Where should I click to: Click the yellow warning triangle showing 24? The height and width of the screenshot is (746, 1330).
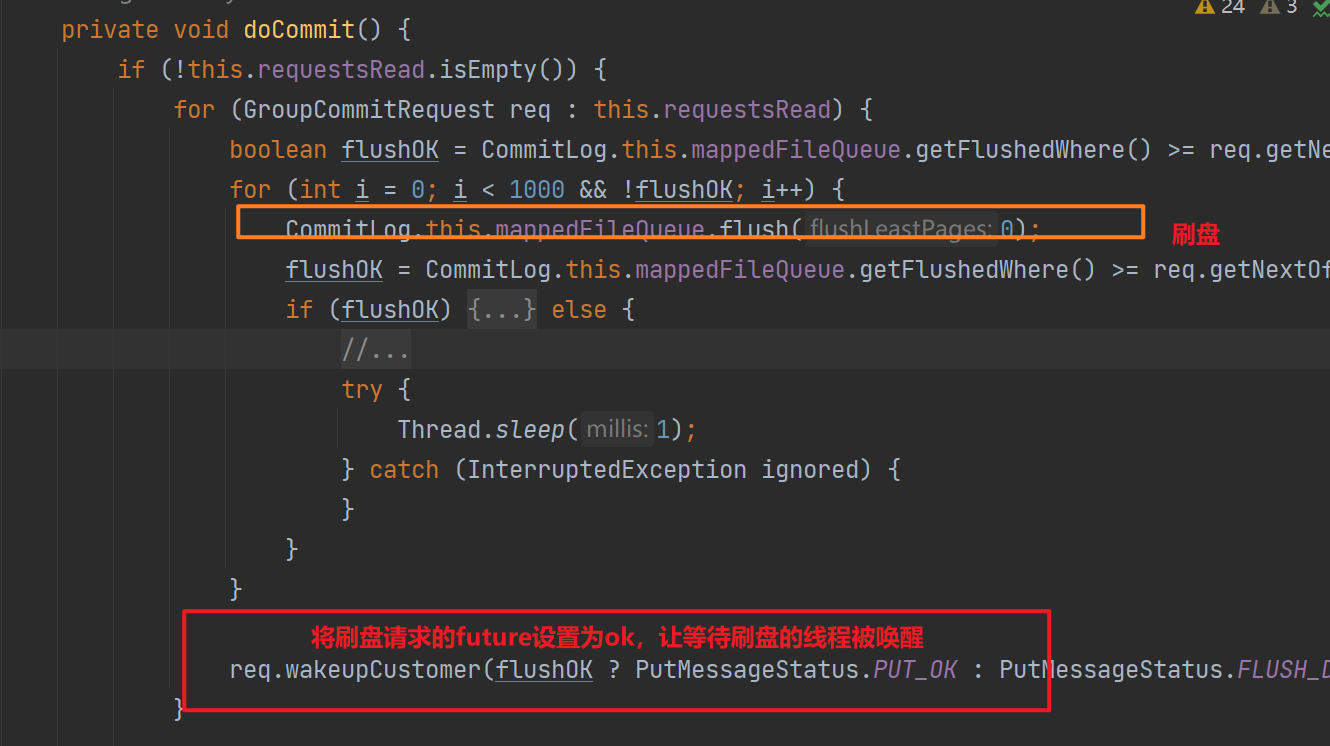1204,7
